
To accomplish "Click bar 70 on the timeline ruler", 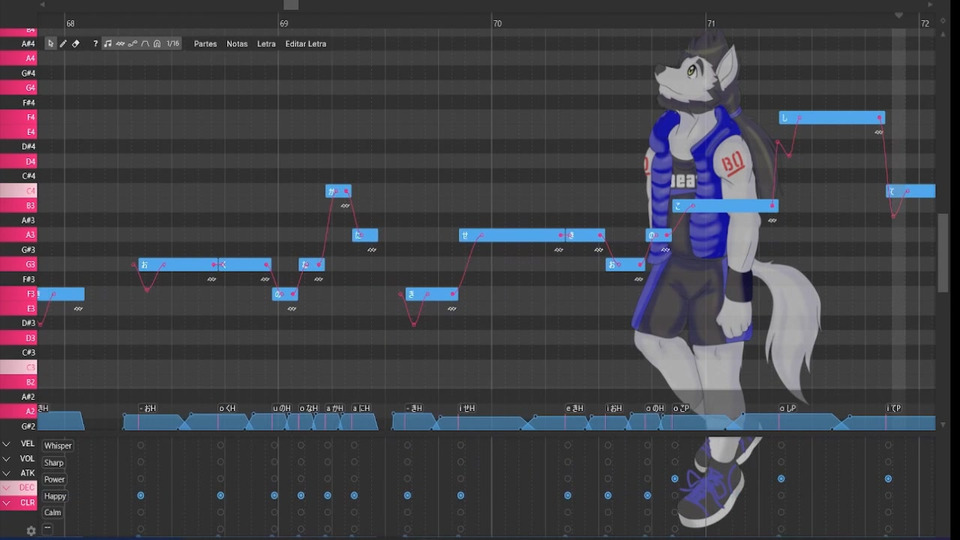I will [497, 23].
